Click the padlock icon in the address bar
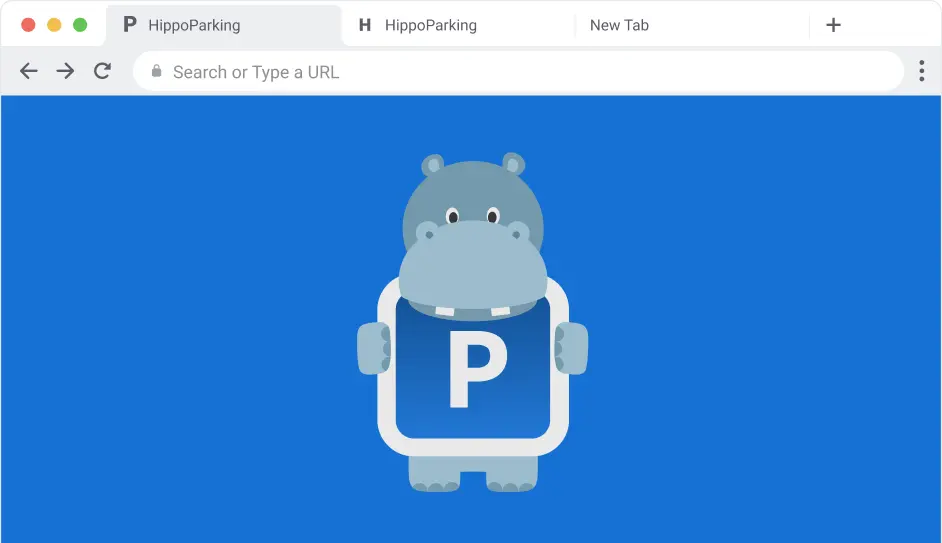Image resolution: width=942 pixels, height=543 pixels. 156,71
